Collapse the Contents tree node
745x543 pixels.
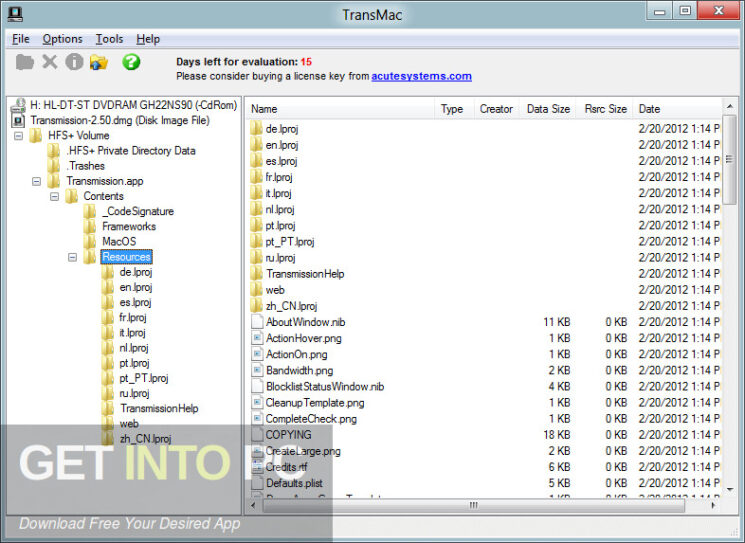click(55, 197)
